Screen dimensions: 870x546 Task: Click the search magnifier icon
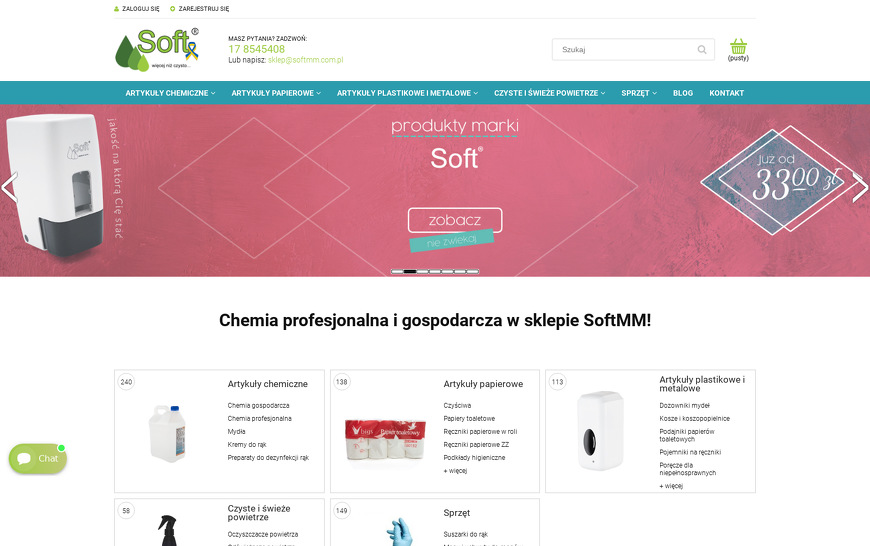click(702, 50)
